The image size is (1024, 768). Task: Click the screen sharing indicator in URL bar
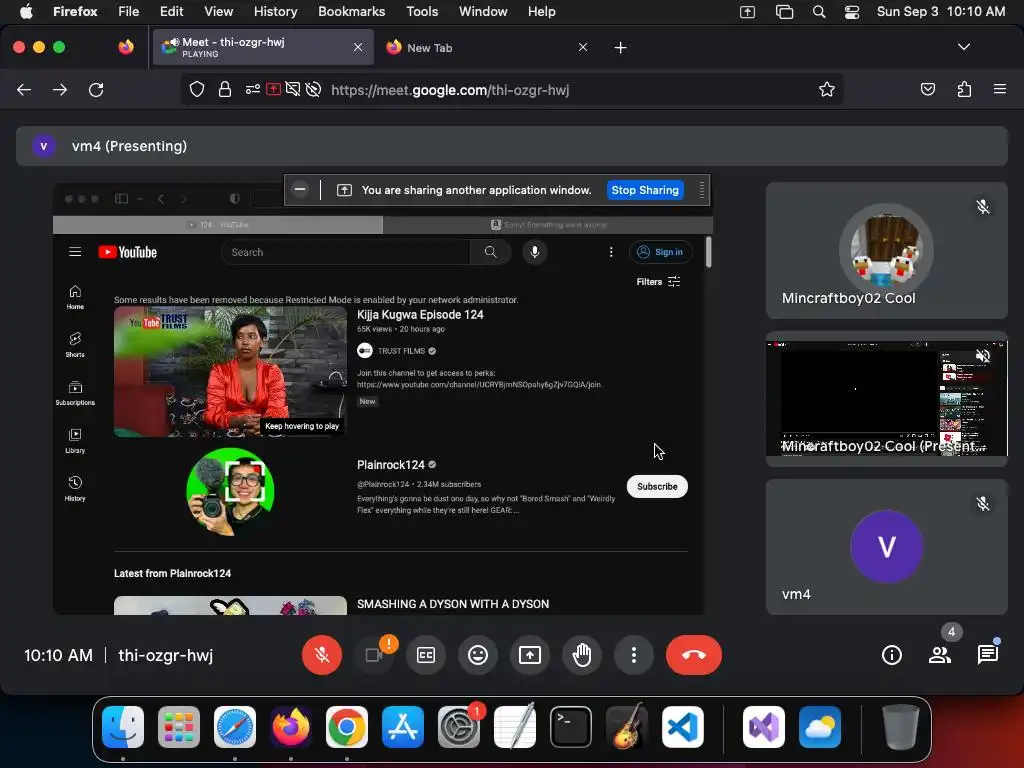pos(274,89)
